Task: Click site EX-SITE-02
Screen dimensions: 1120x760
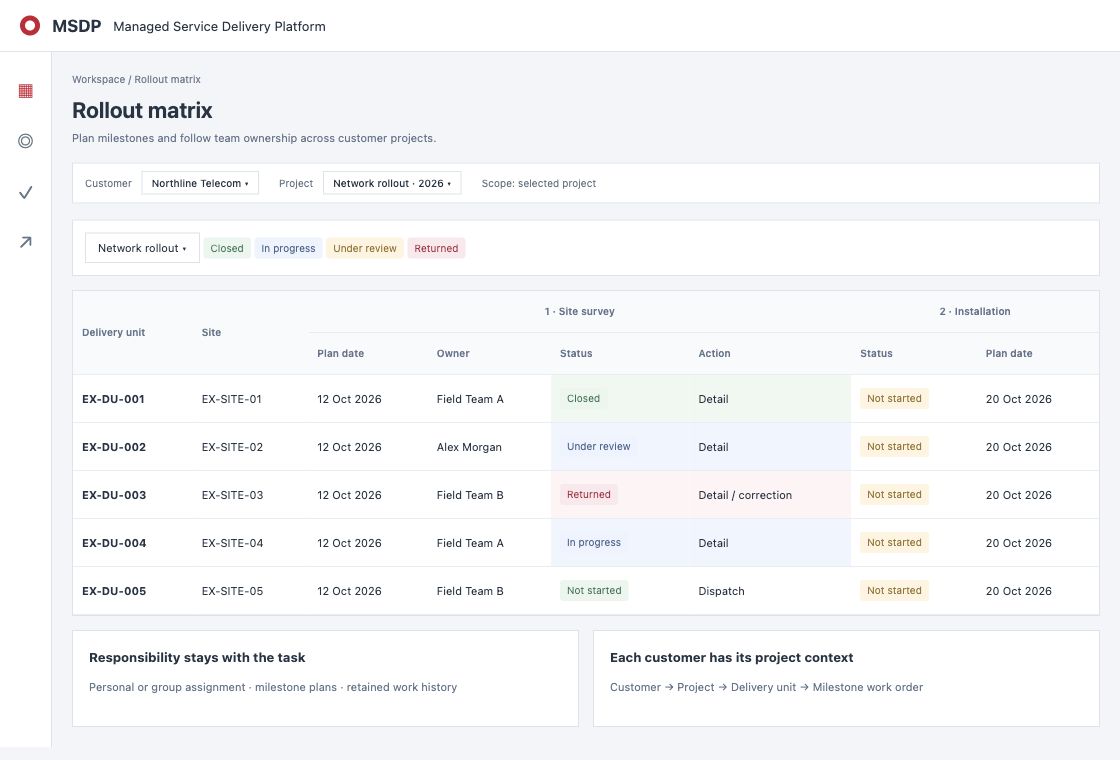Action: (232, 446)
